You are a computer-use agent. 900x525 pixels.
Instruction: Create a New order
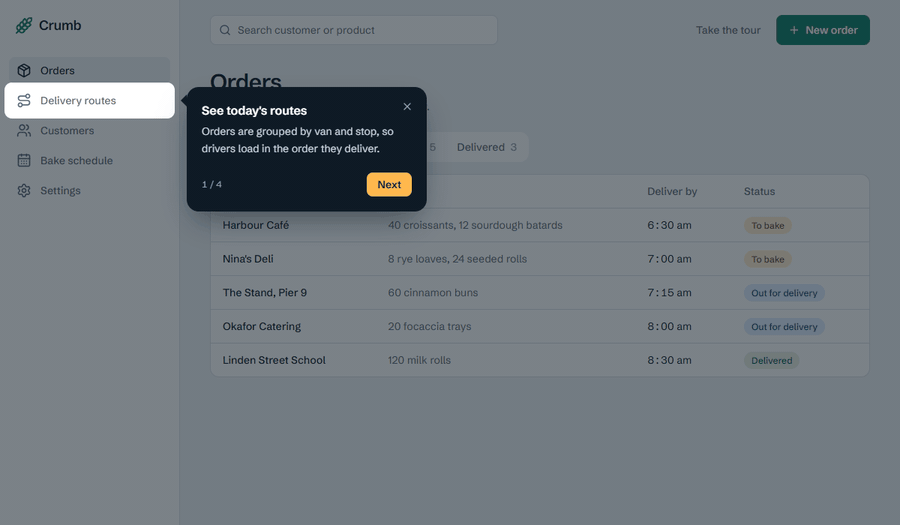pos(823,30)
